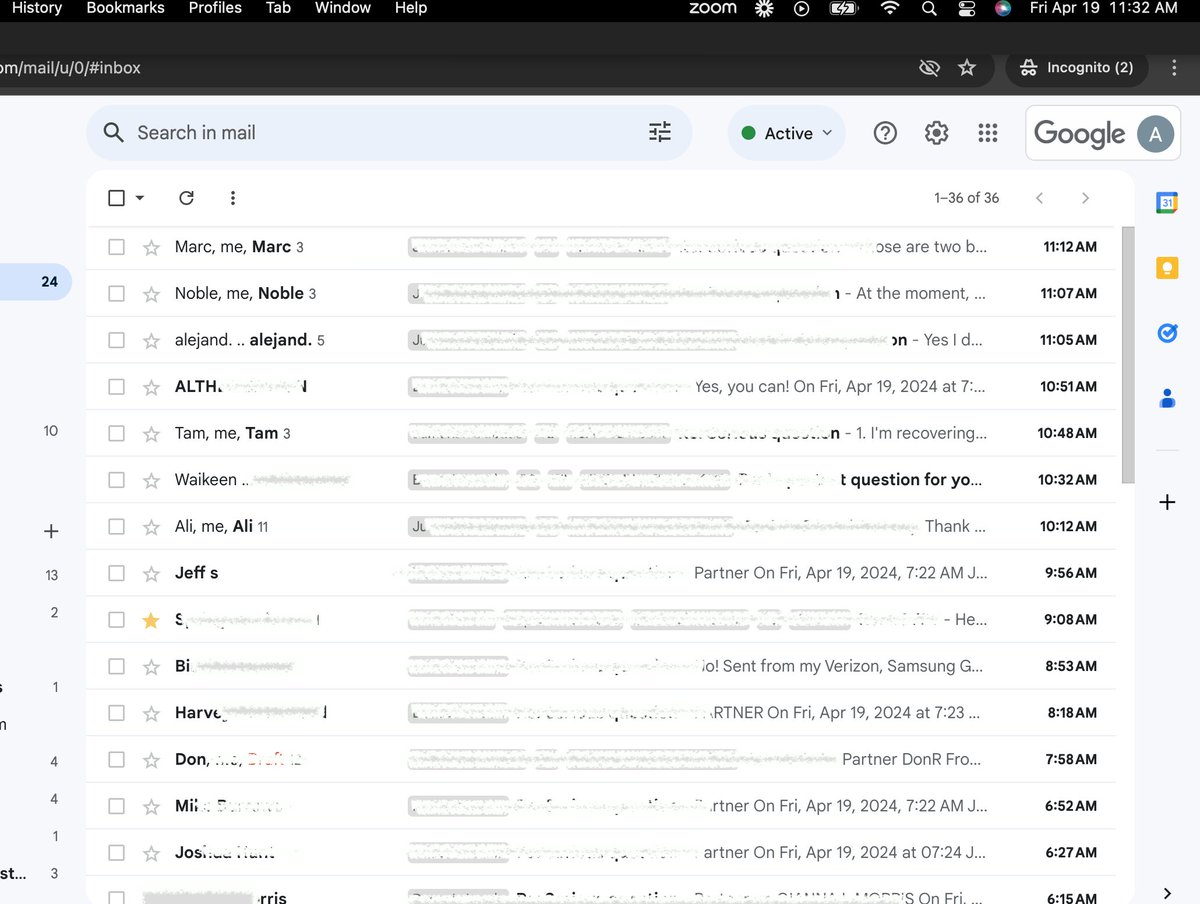This screenshot has width=1200, height=904.
Task: Open the Window menu
Action: pyautogui.click(x=342, y=8)
